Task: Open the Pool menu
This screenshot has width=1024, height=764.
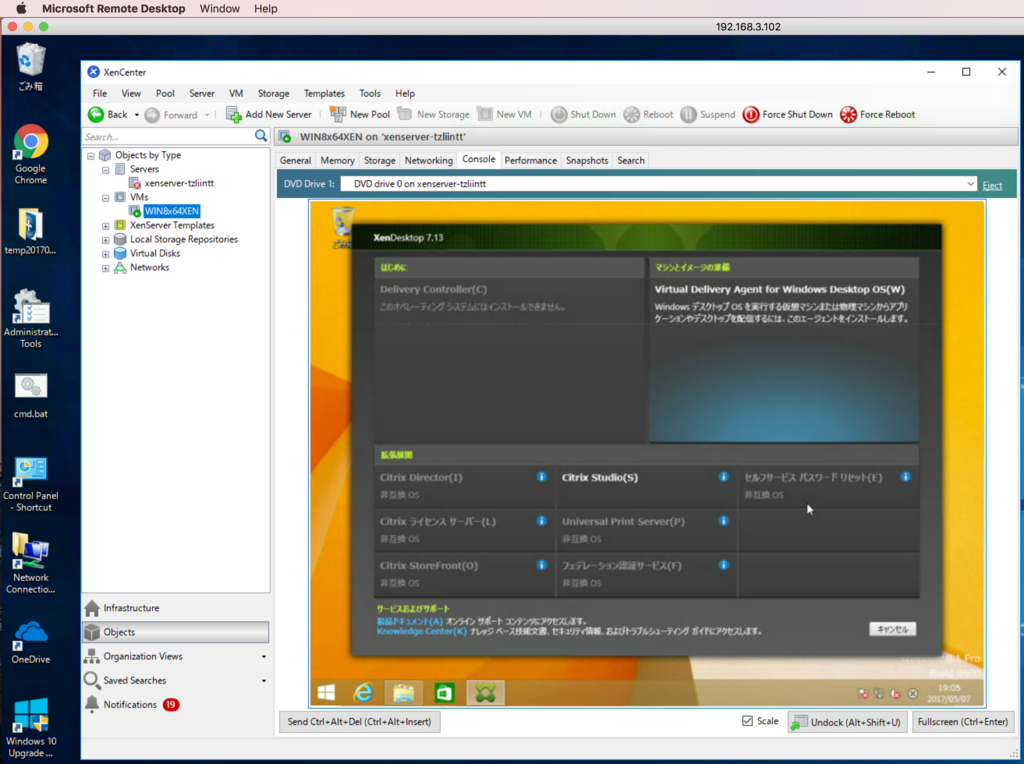Action: (x=165, y=93)
